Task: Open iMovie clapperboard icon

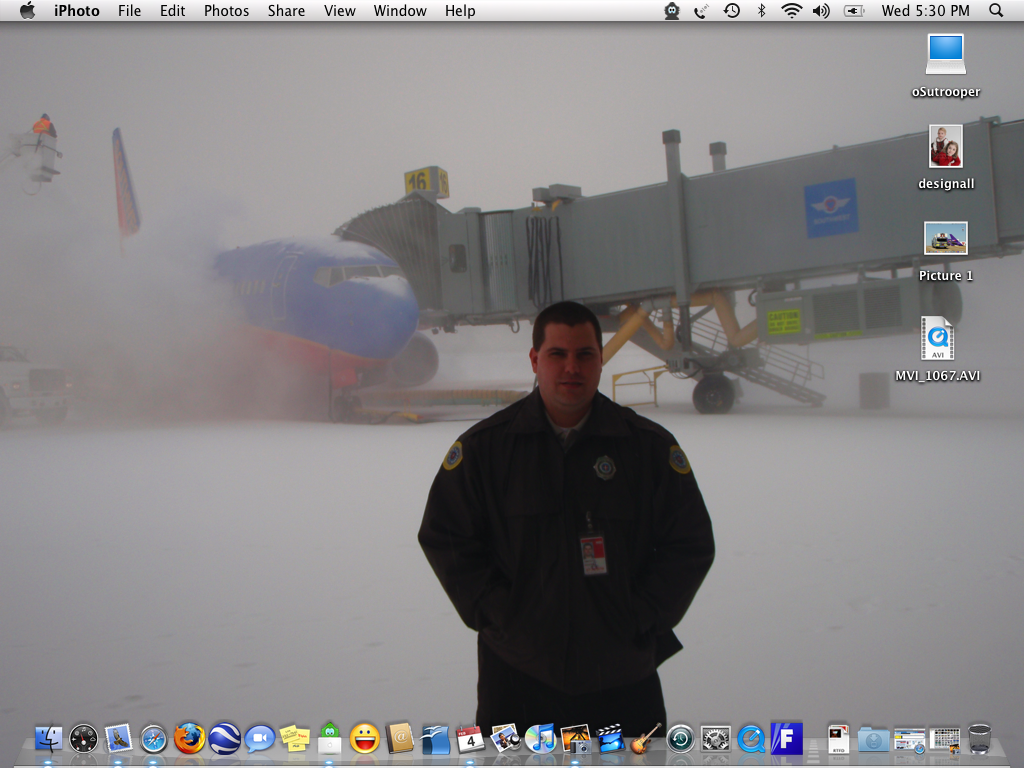Action: point(611,739)
